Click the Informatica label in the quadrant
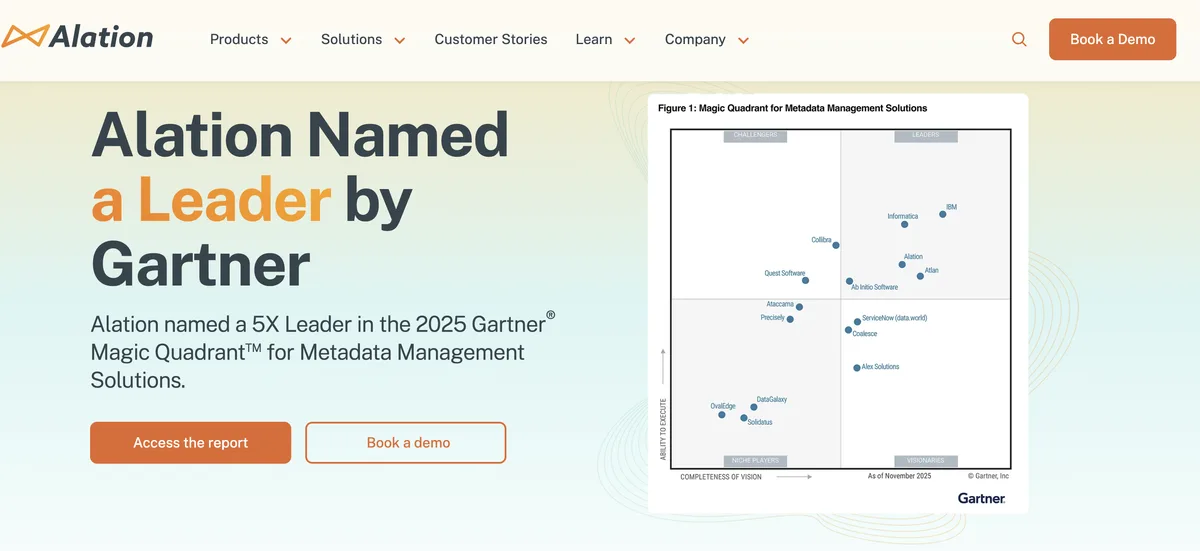Image resolution: width=1200 pixels, height=551 pixels. (902, 216)
